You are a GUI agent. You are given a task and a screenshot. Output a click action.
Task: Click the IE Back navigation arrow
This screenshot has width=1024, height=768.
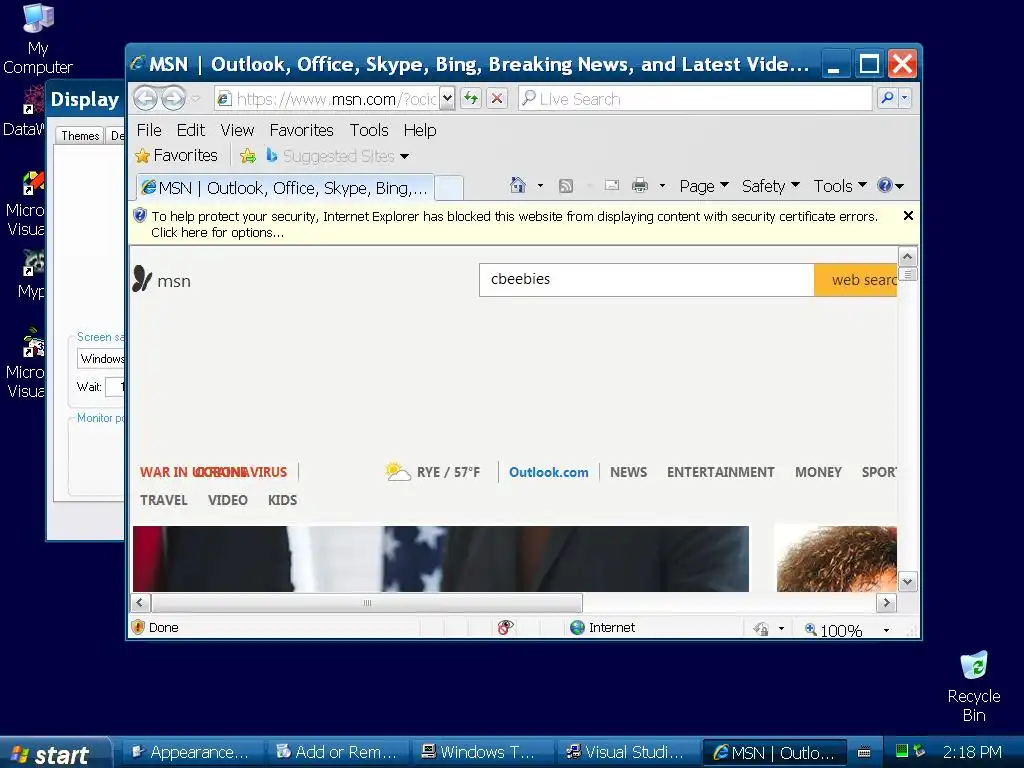pos(146,99)
